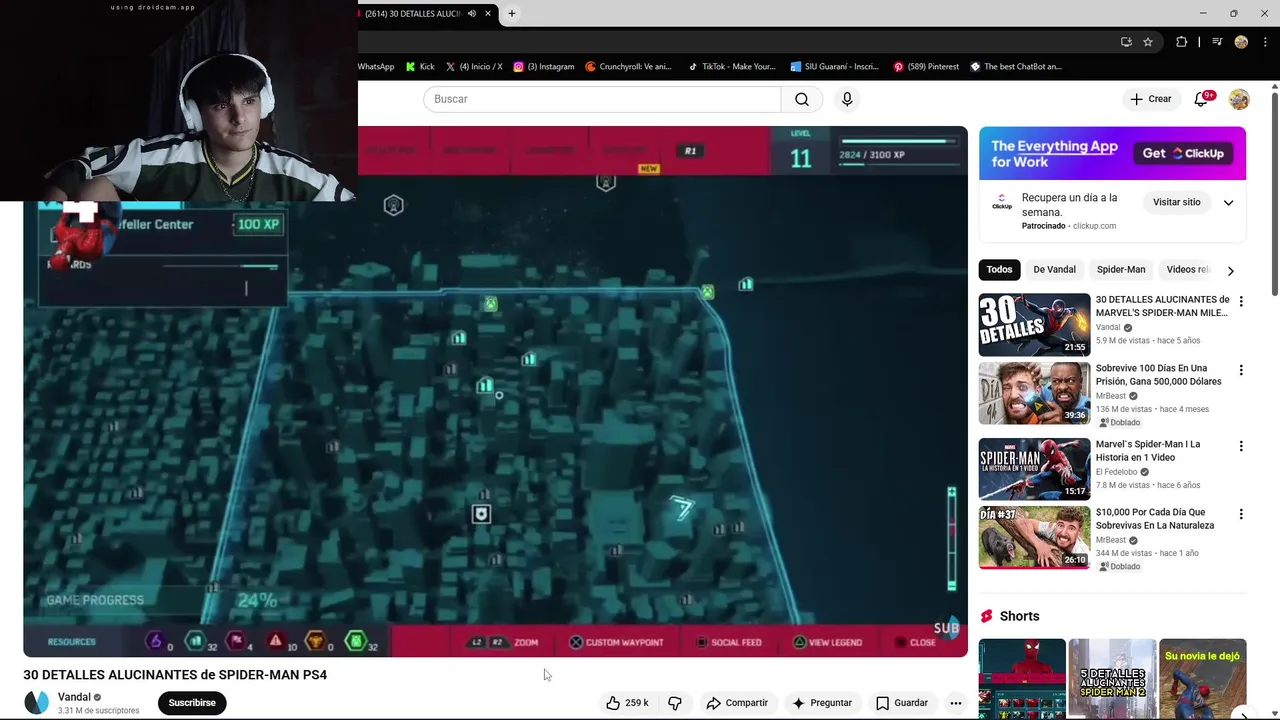Open a new browser tab
The image size is (1280, 720).
click(x=512, y=13)
